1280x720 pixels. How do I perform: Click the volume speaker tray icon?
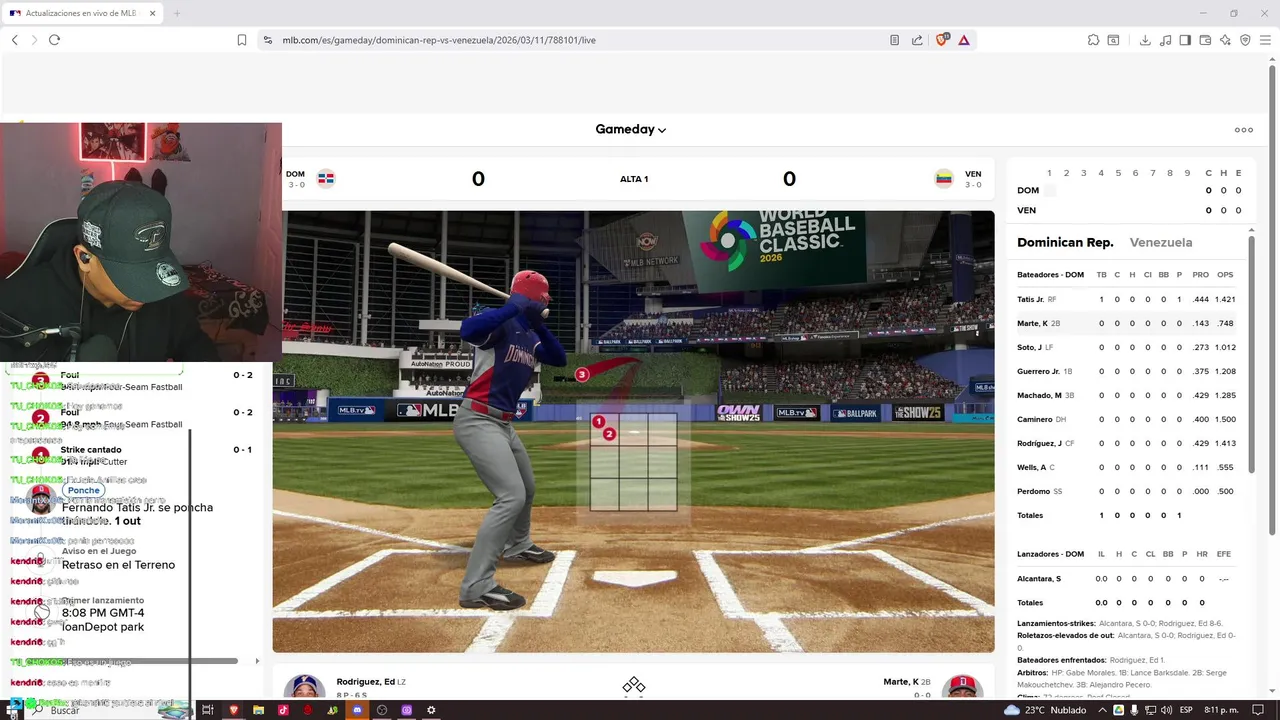click(x=1166, y=710)
